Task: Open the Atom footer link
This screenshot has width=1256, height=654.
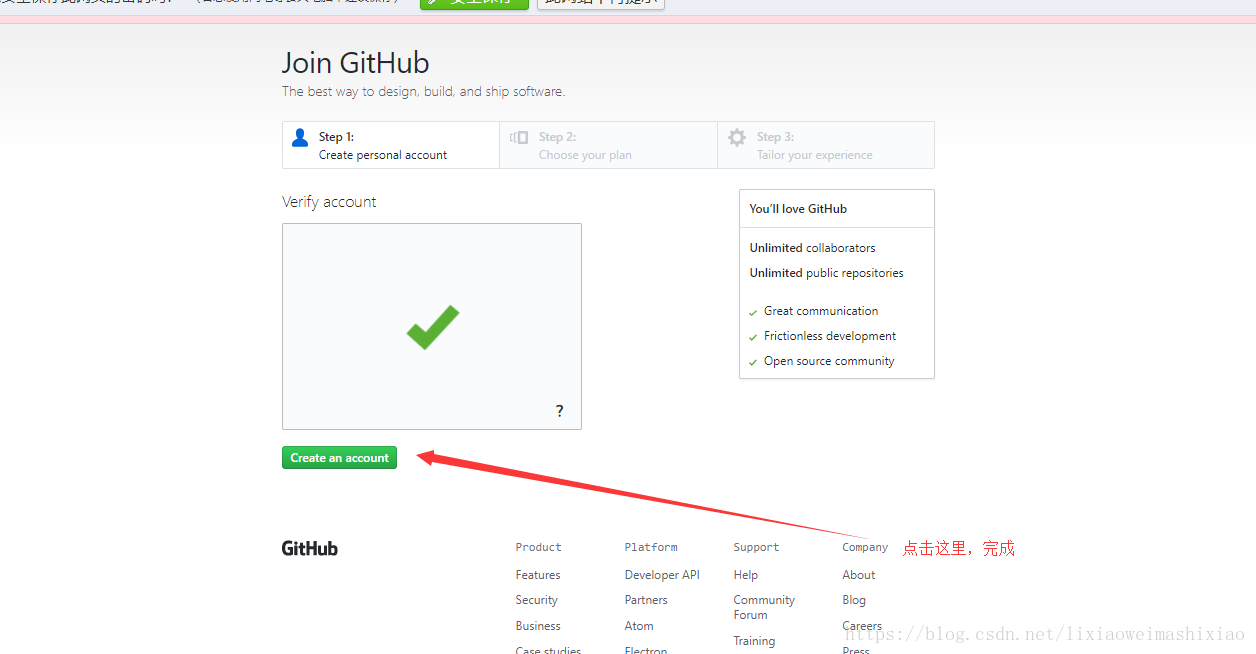Action: pyautogui.click(x=639, y=626)
